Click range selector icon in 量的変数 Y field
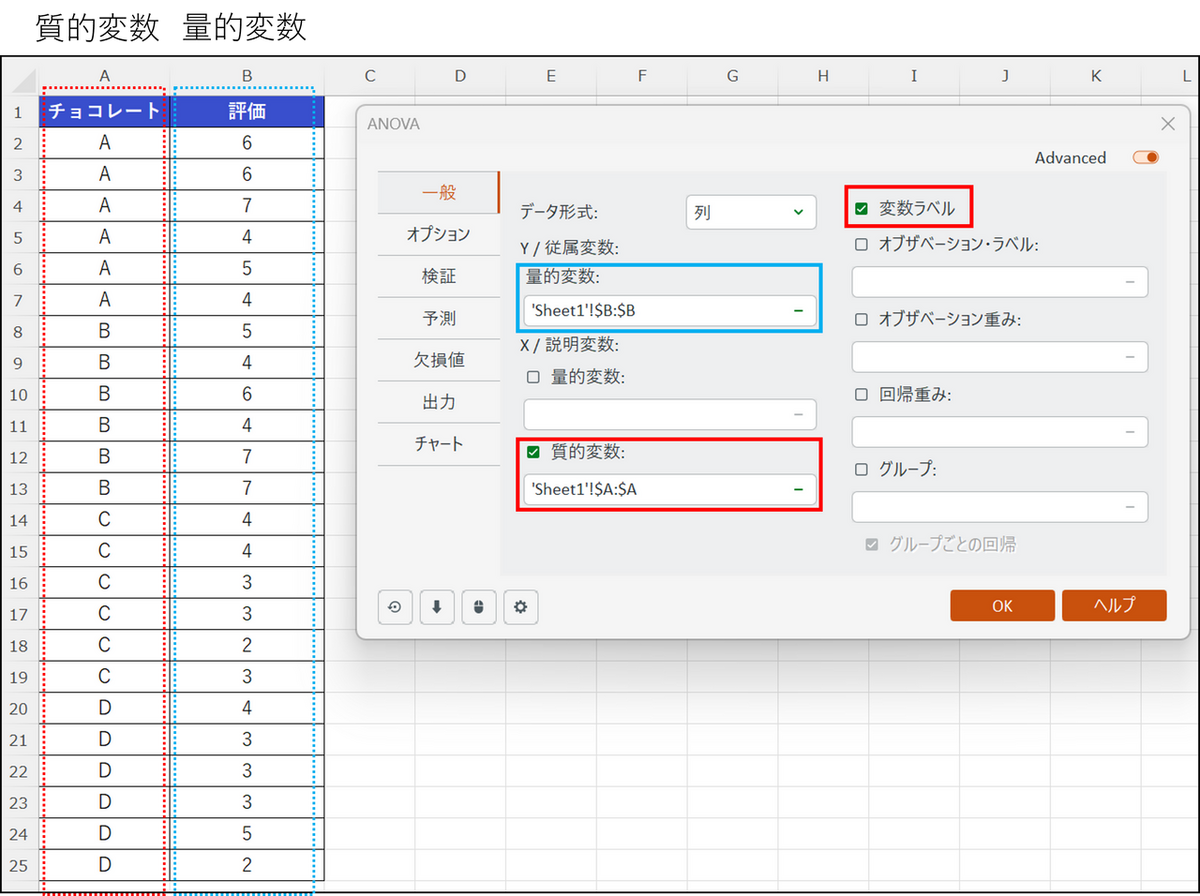This screenshot has height=896, width=1200. click(x=798, y=311)
